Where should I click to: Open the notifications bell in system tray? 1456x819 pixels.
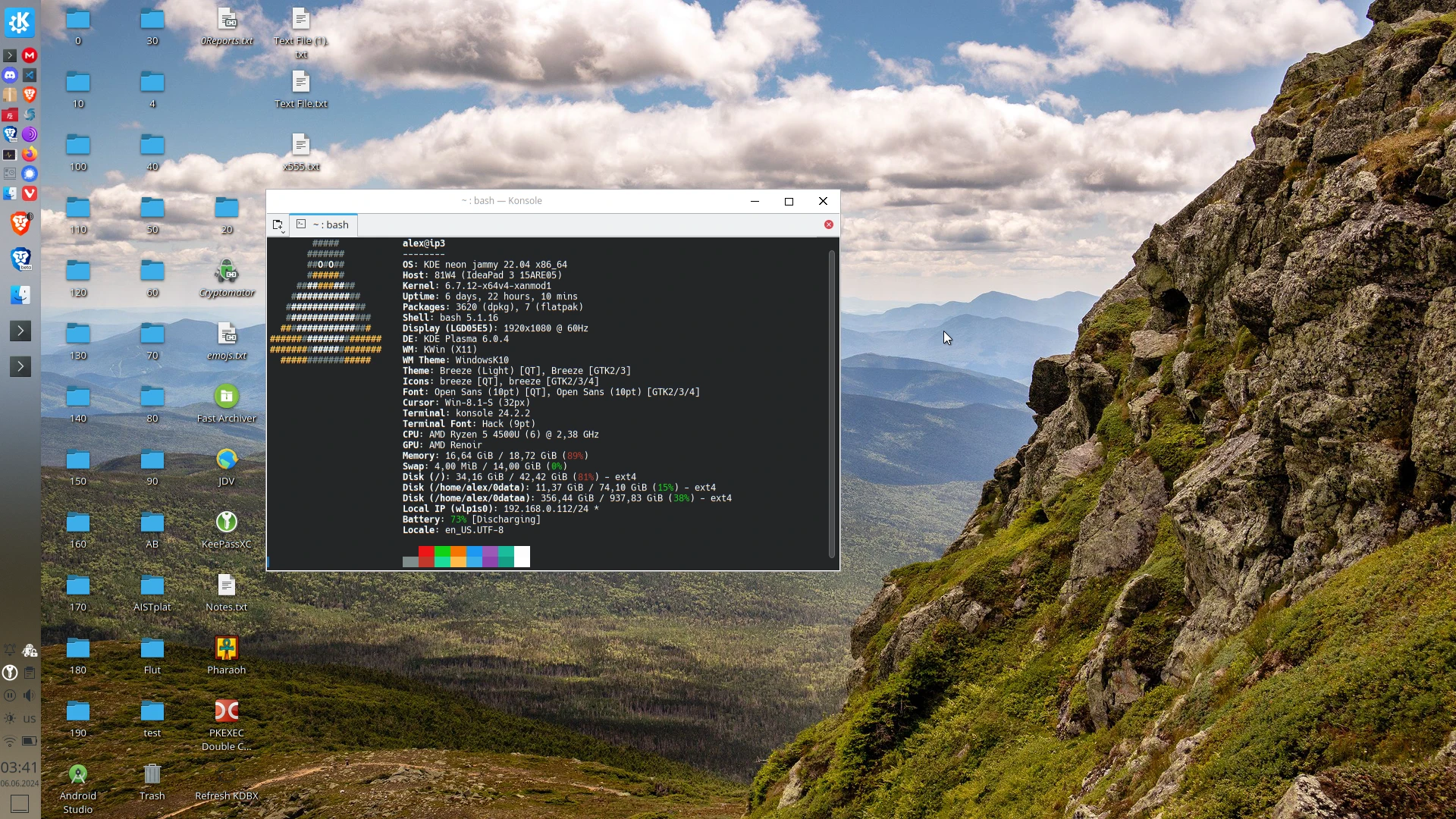10,651
